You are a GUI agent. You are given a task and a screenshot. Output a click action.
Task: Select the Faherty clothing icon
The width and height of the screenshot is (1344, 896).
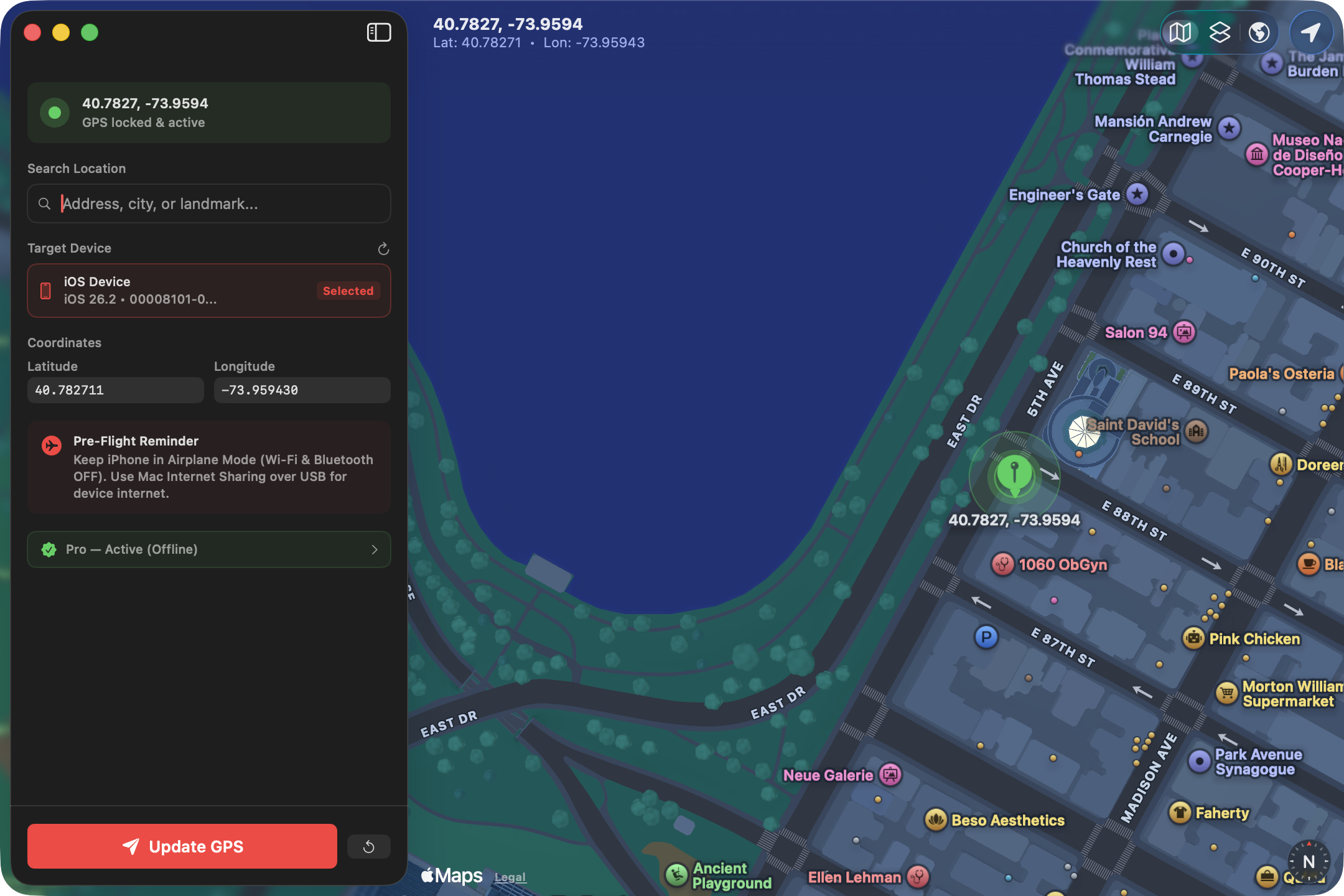[x=1180, y=812]
